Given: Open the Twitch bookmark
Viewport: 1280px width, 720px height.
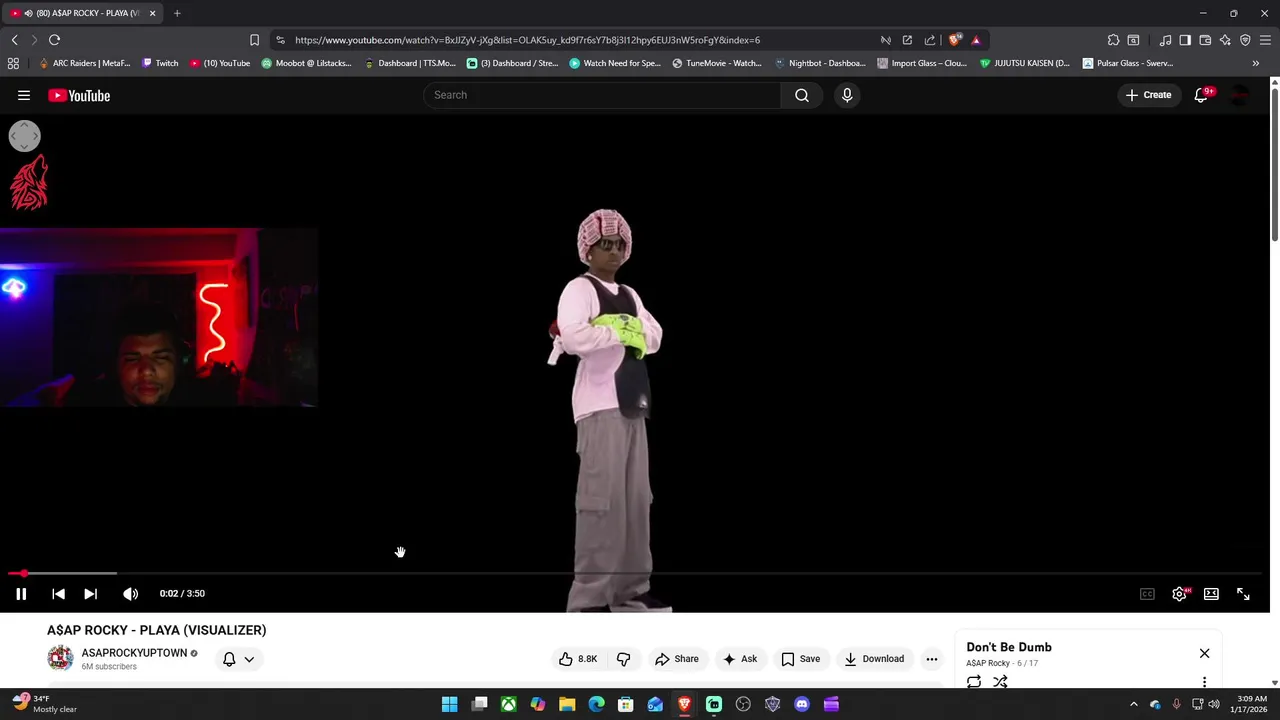Looking at the screenshot, I should (x=160, y=63).
